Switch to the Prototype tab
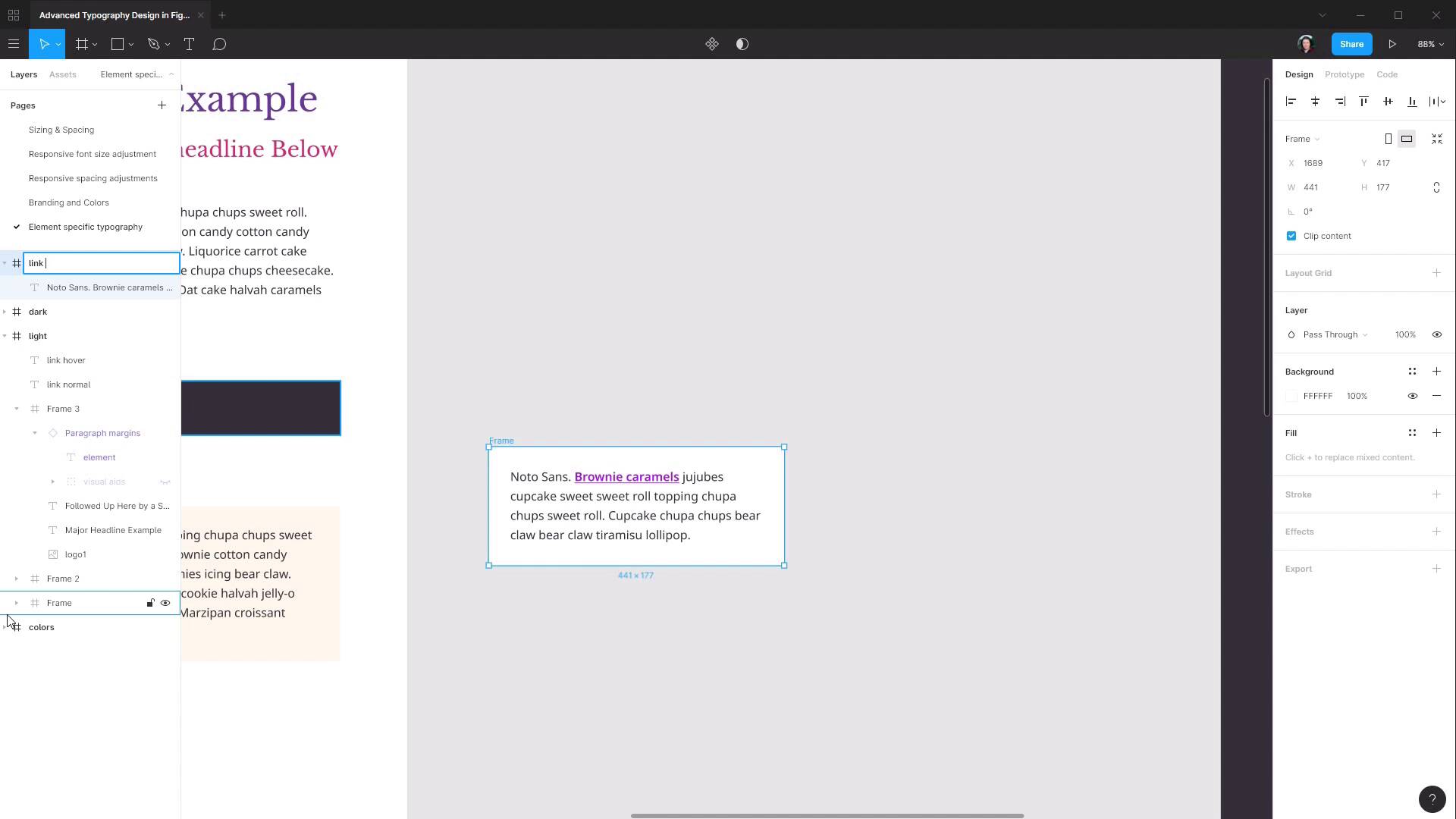 pyautogui.click(x=1344, y=74)
